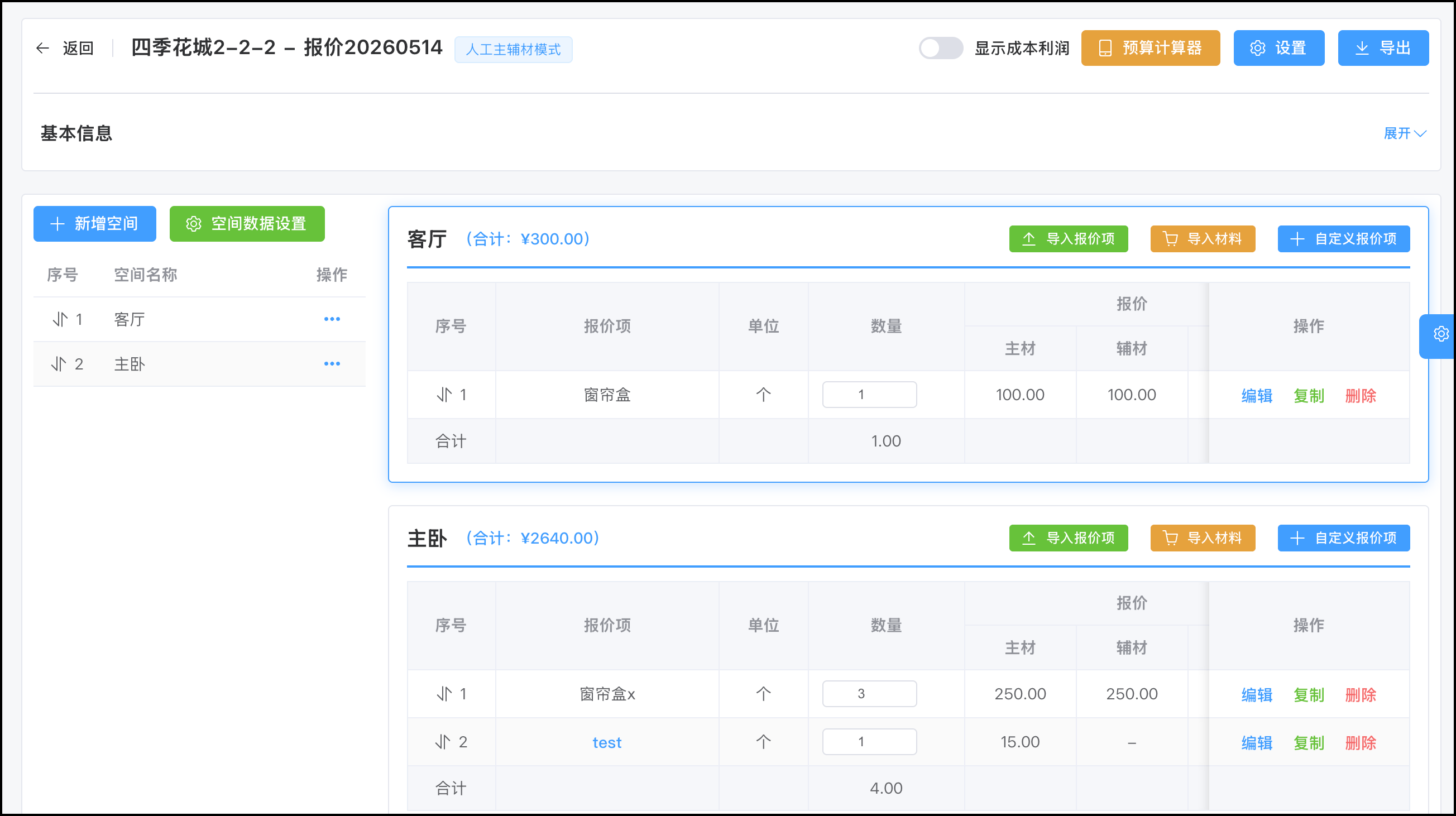This screenshot has width=1456, height=816.
Task: Click the sort handle icon for 窗帘盒x row
Action: pos(444,693)
